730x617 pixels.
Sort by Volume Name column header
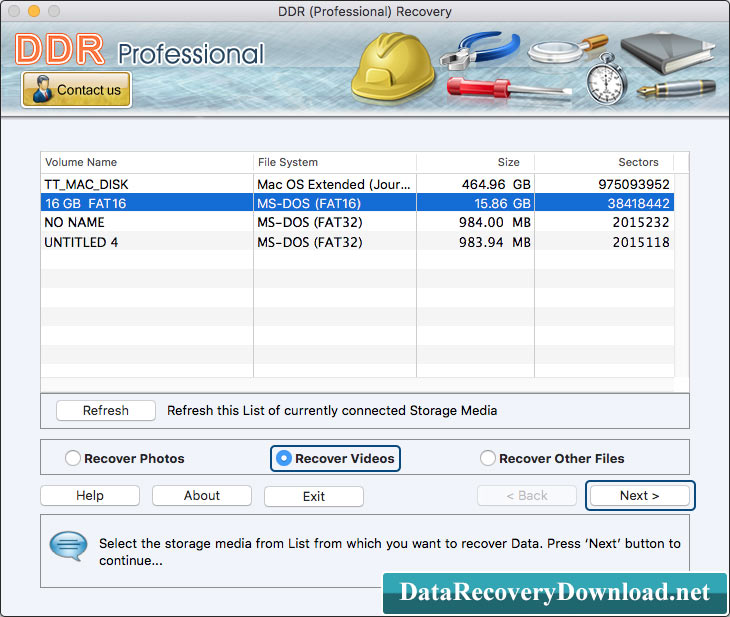pyautogui.click(x=147, y=162)
